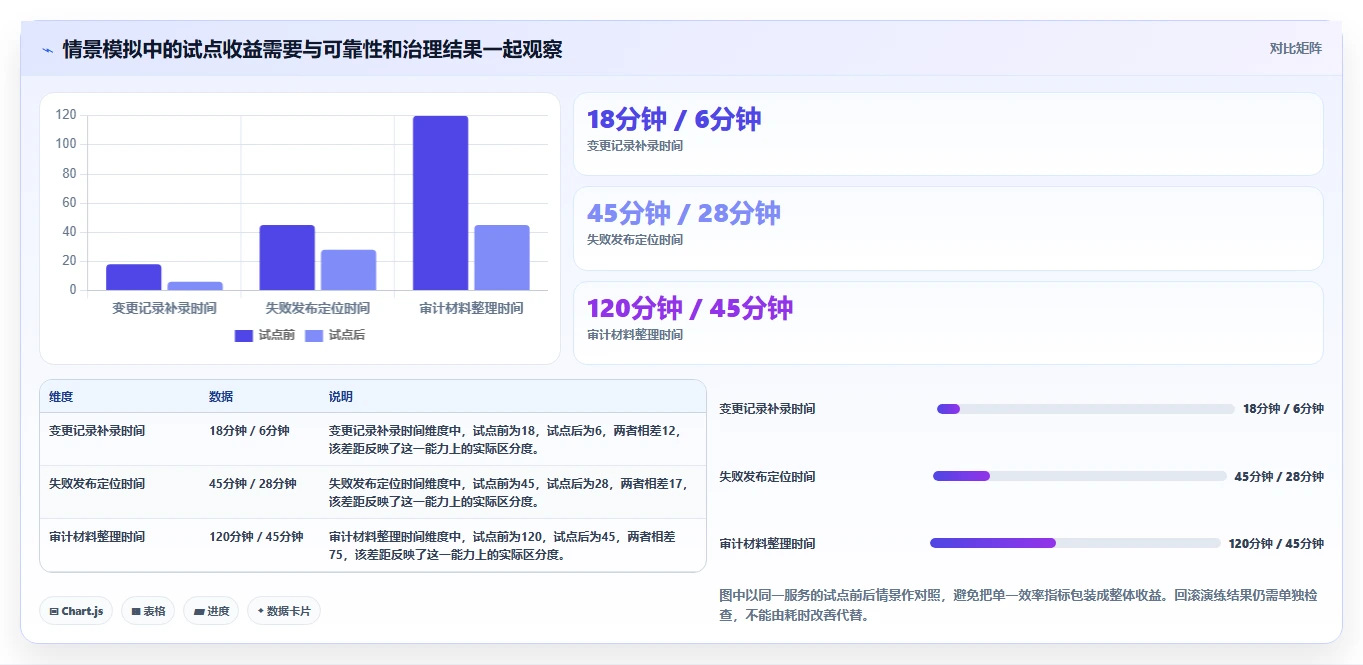Select the 18分钟 / 6分钟 data card
The width and height of the screenshot is (1363, 665).
948,134
